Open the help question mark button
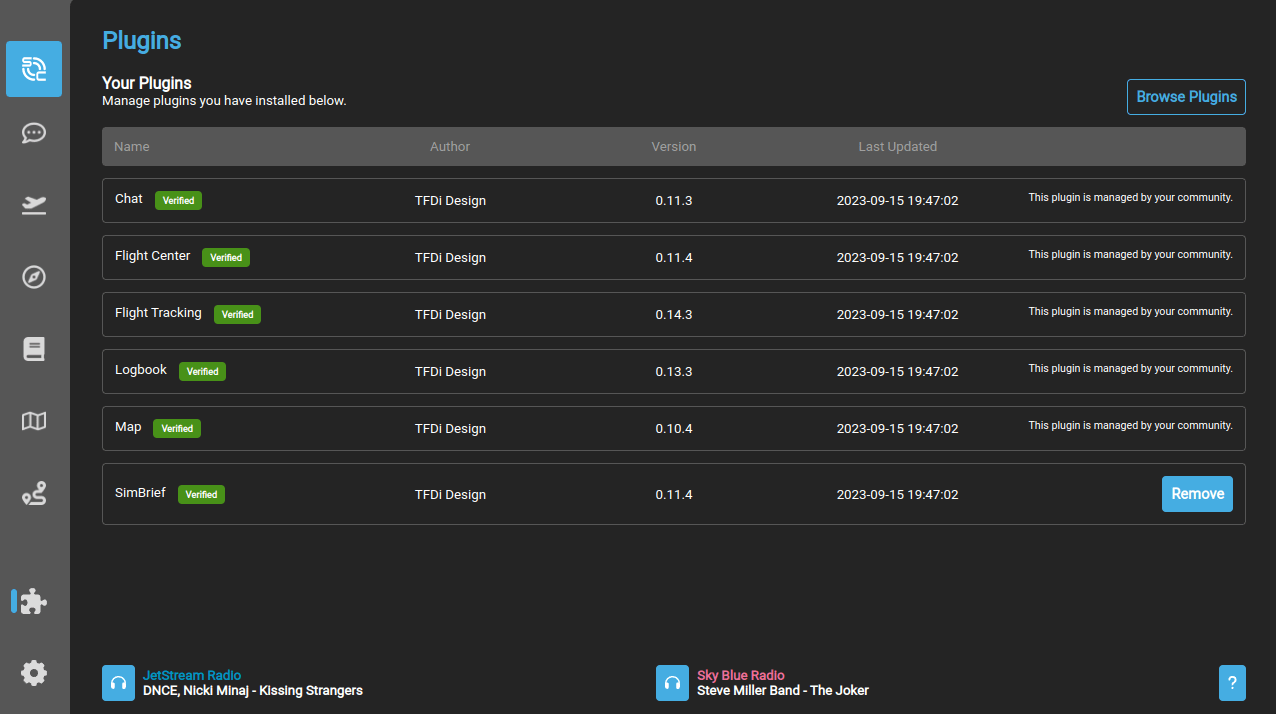 (x=1232, y=683)
